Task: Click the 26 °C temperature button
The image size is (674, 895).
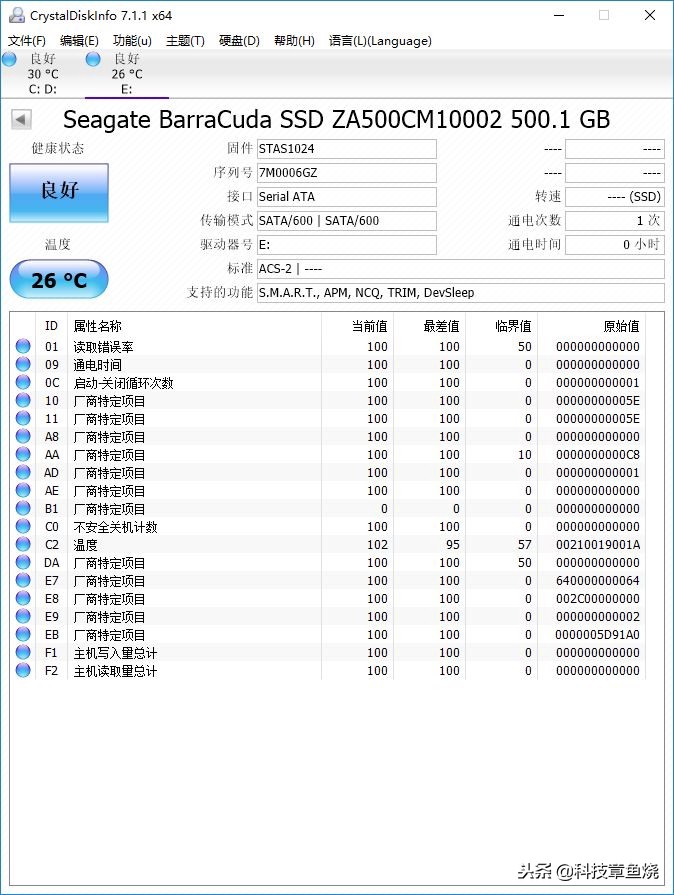Action: (59, 279)
